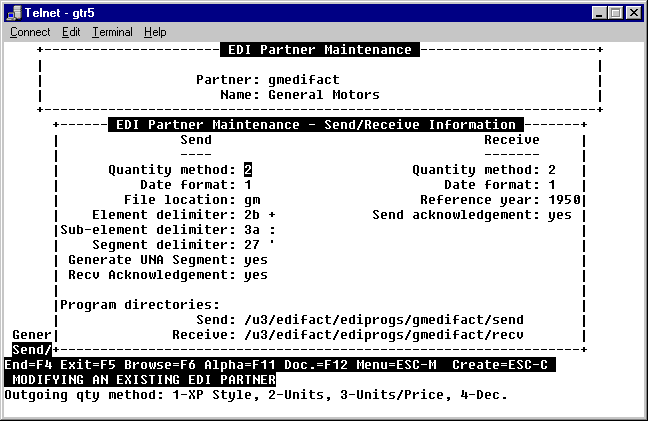Viewport: 648px width, 421px height.
Task: Minimize the Telnet window
Action: click(598, 12)
